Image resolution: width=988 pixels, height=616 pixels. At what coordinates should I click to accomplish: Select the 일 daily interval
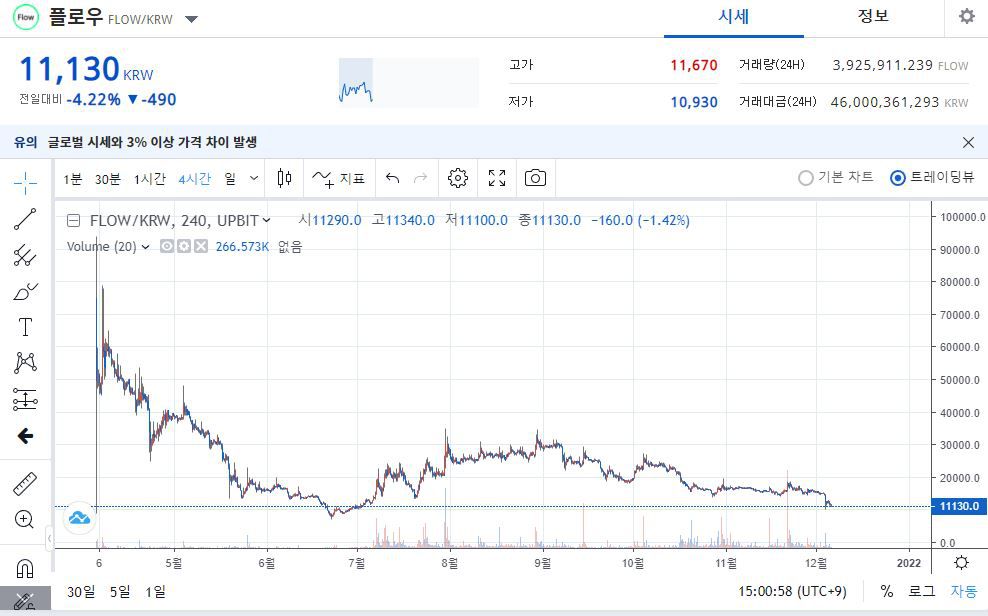230,180
